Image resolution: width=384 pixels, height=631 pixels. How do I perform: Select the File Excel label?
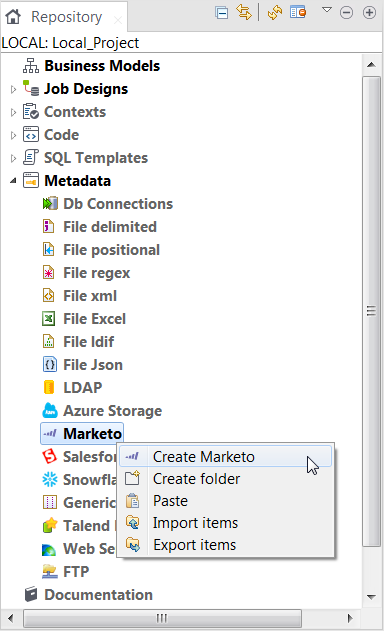point(95,319)
